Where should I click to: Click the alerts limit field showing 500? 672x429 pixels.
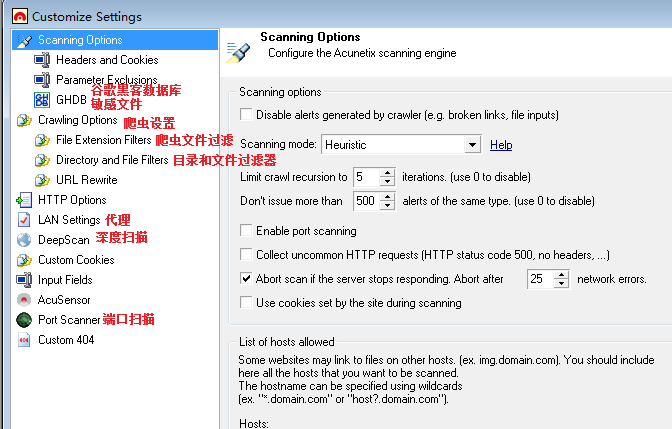[367, 201]
